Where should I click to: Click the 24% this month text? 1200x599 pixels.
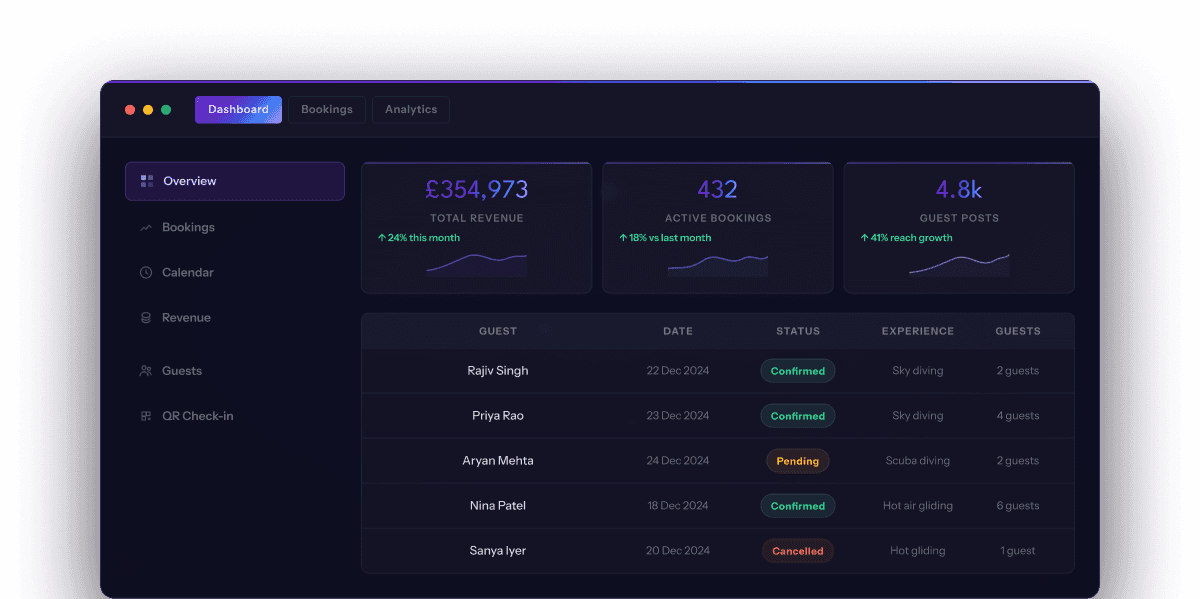click(x=424, y=238)
